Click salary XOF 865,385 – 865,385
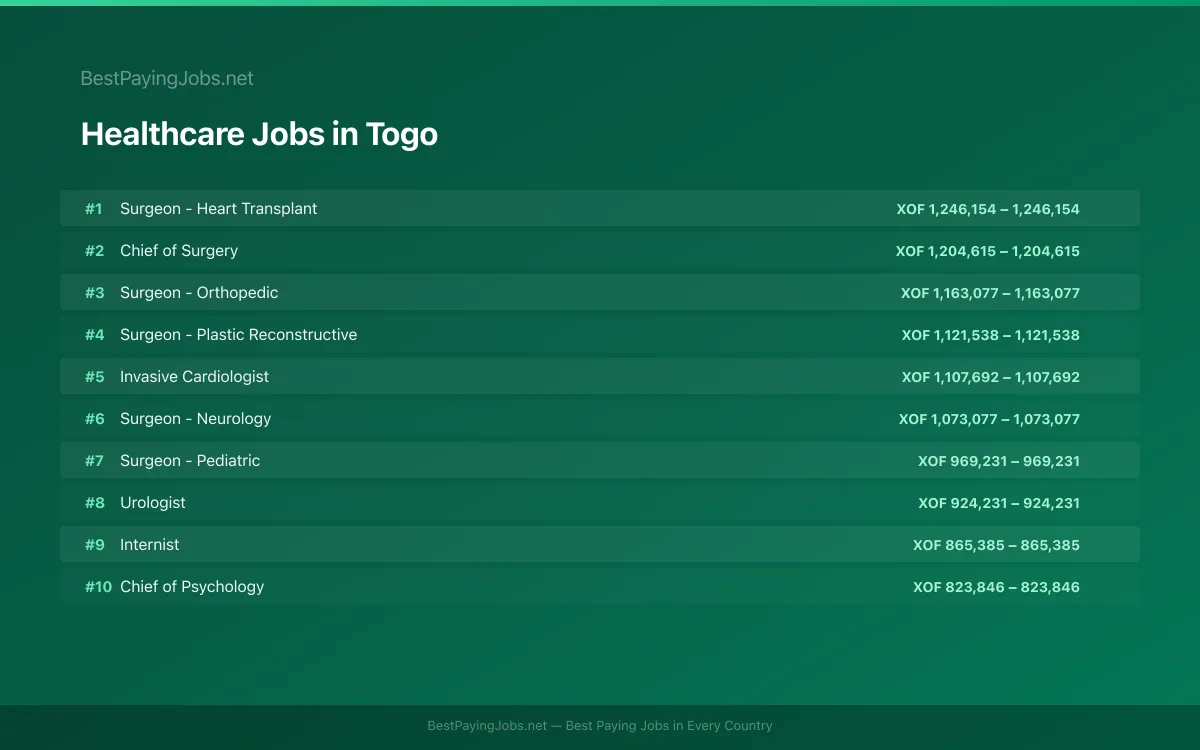This screenshot has width=1200, height=750. click(x=996, y=545)
